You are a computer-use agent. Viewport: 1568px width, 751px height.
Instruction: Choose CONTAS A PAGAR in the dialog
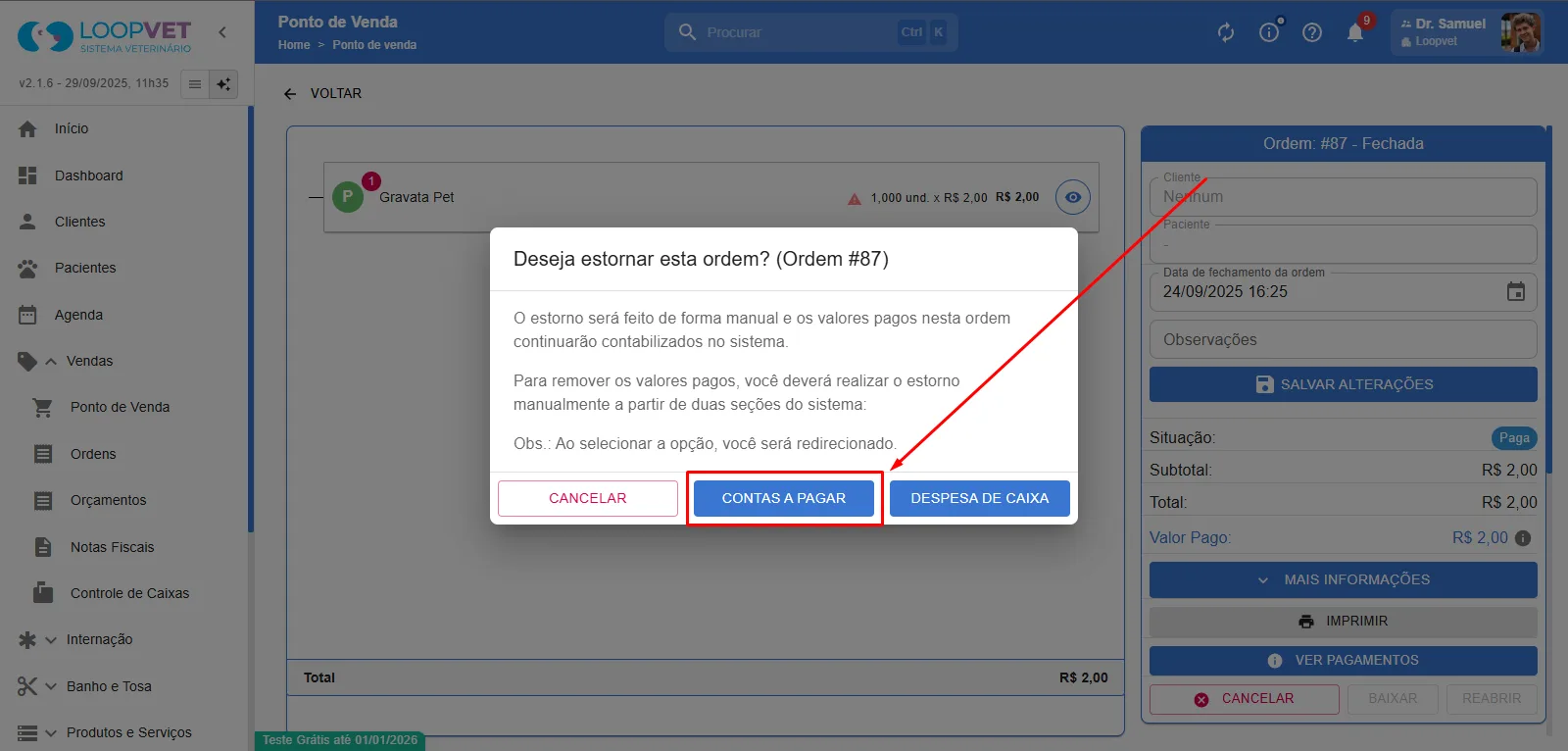(784, 498)
